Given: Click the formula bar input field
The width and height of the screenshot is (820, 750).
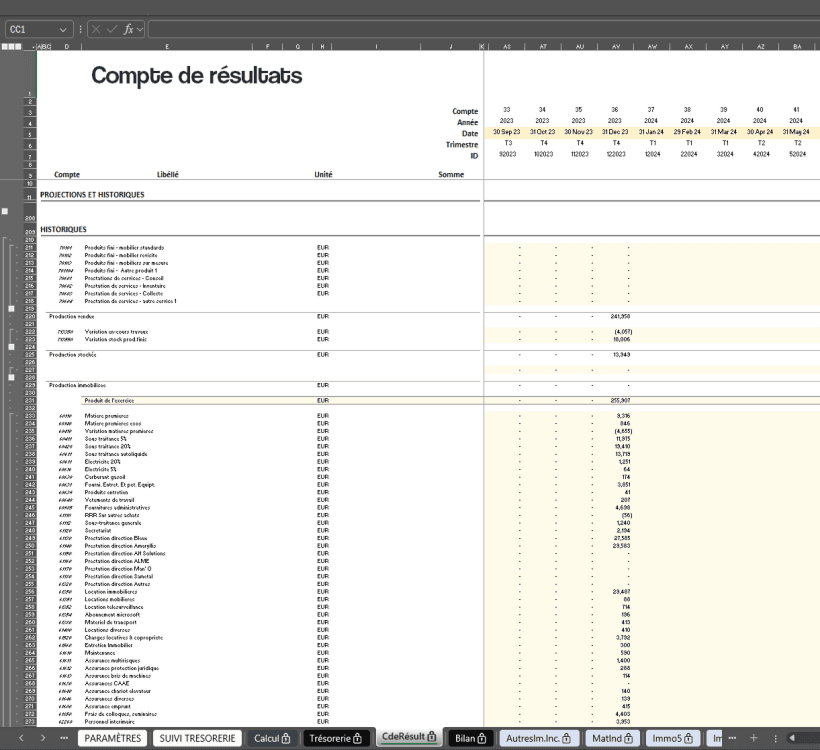Looking at the screenshot, I should tap(480, 29).
